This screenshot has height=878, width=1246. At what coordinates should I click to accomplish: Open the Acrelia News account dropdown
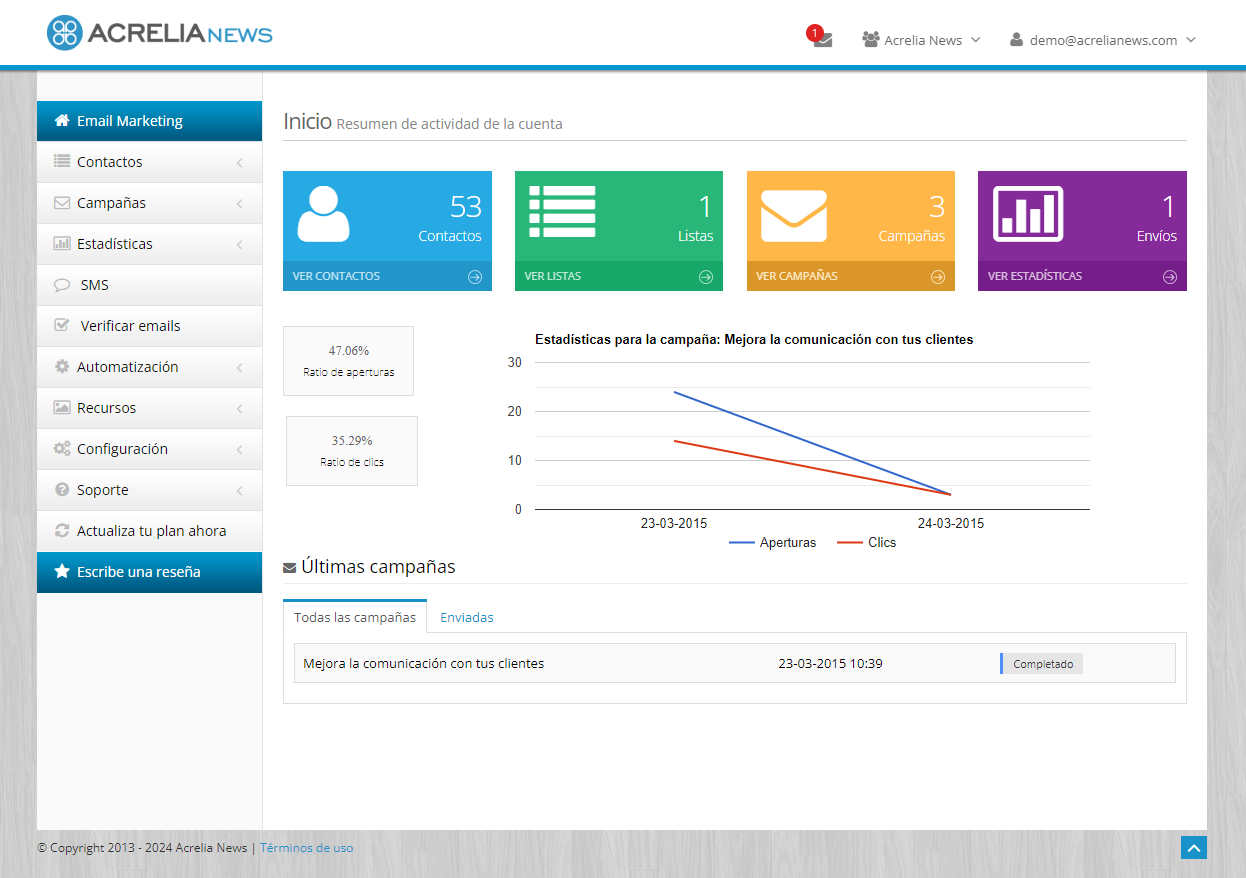click(920, 40)
